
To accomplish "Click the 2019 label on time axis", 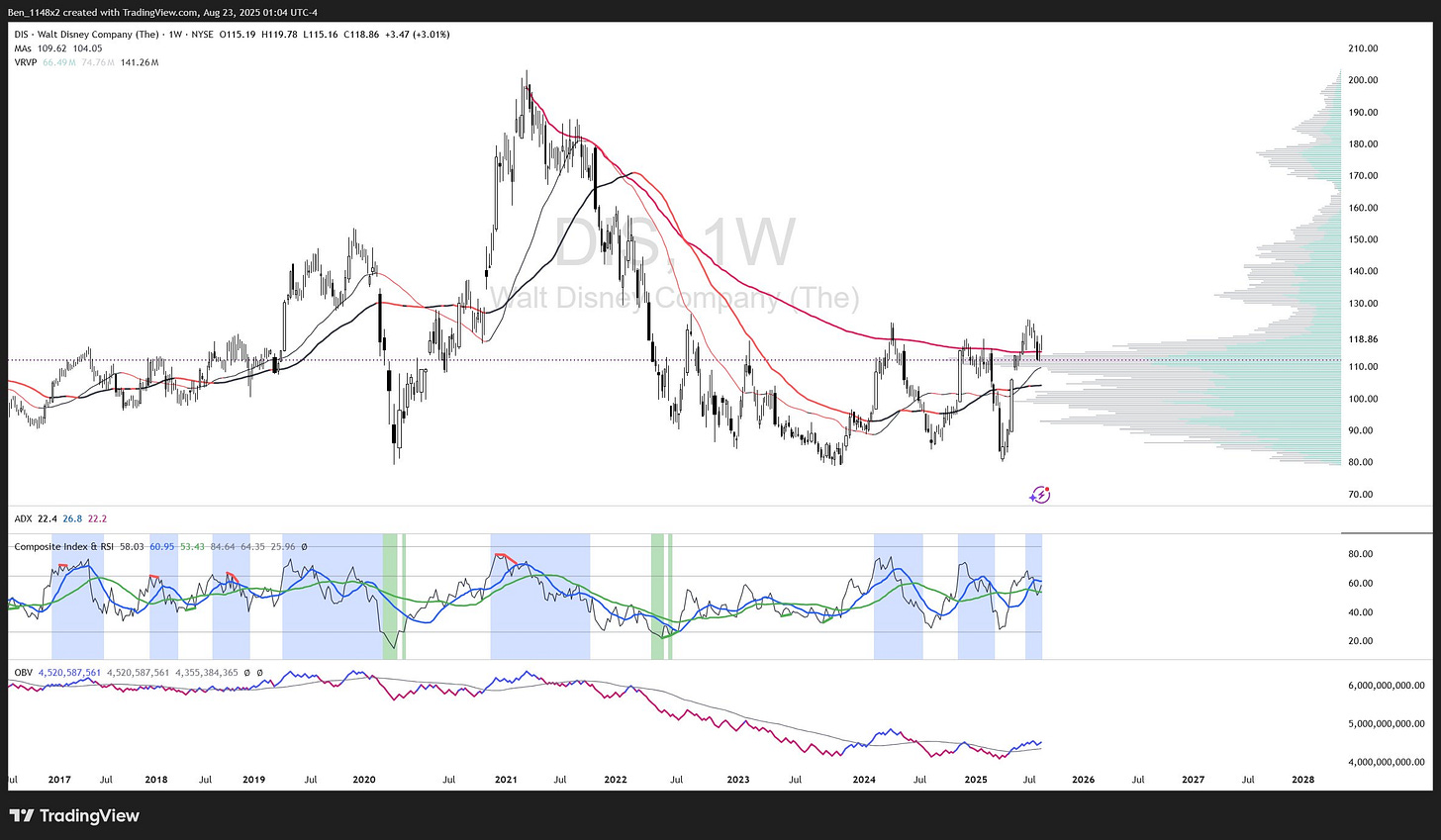I will click(254, 780).
